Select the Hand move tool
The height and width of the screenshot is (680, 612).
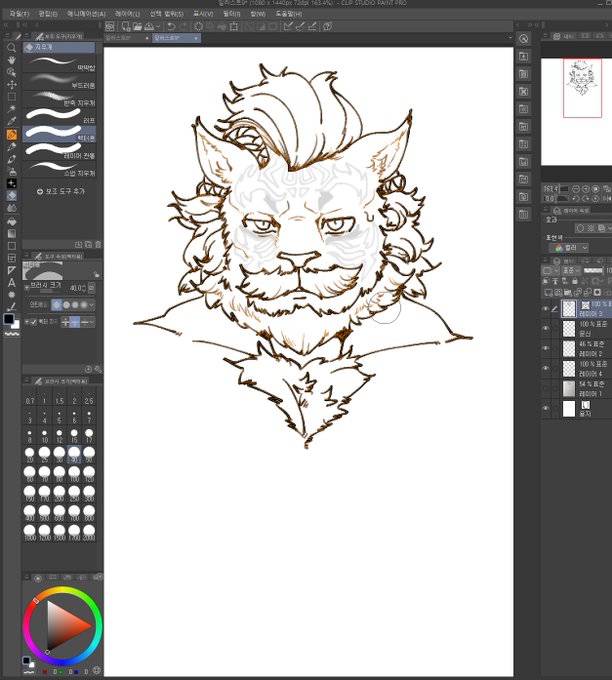coord(12,59)
